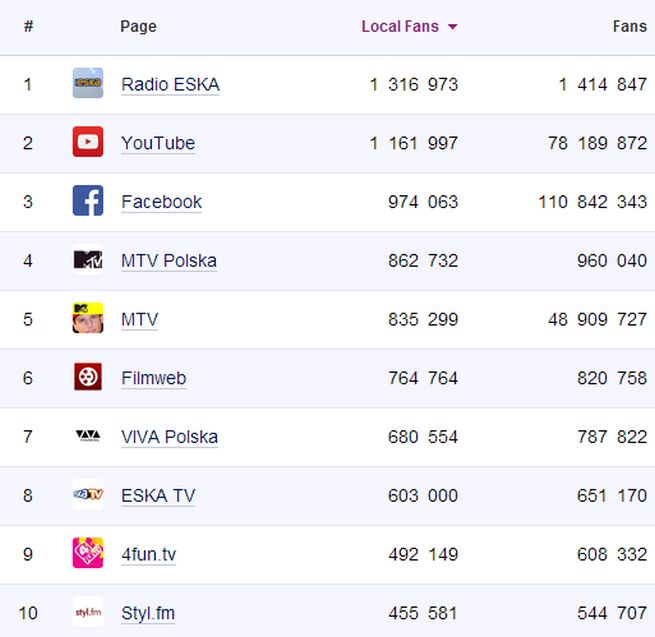
Task: Sort table by Local Fans header
Action: [x=399, y=27]
